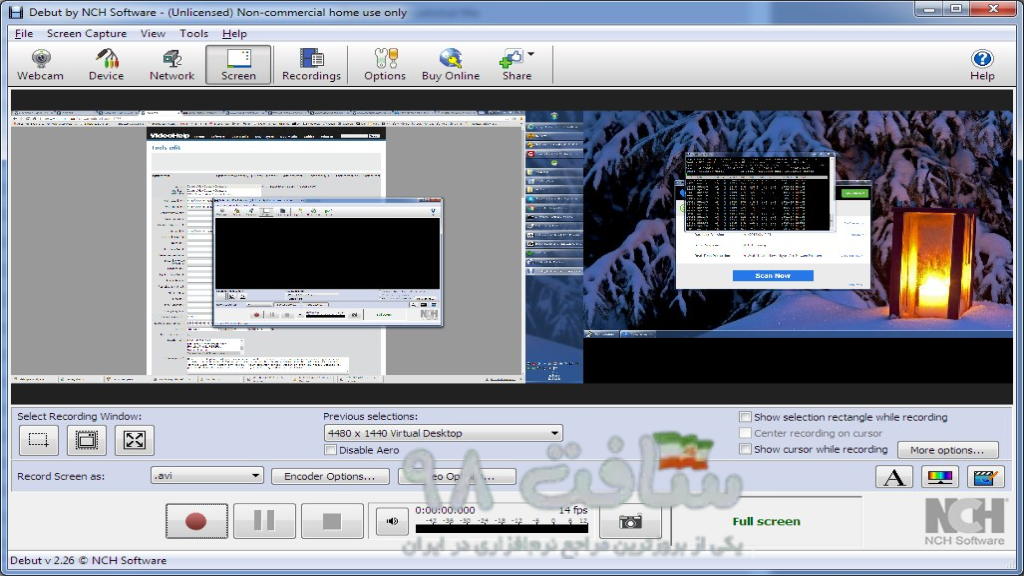Image resolution: width=1024 pixels, height=576 pixels.
Task: Stop the recording
Action: point(332,520)
